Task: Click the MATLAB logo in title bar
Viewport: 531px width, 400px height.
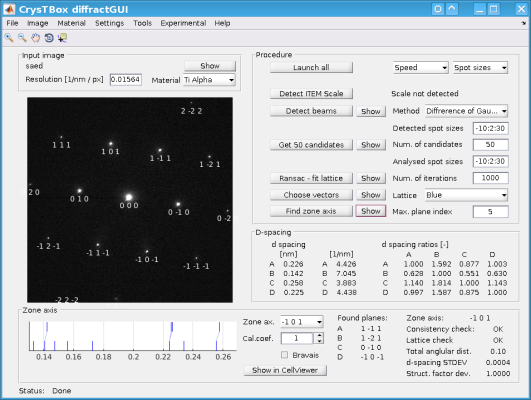Action: (x=9, y=9)
